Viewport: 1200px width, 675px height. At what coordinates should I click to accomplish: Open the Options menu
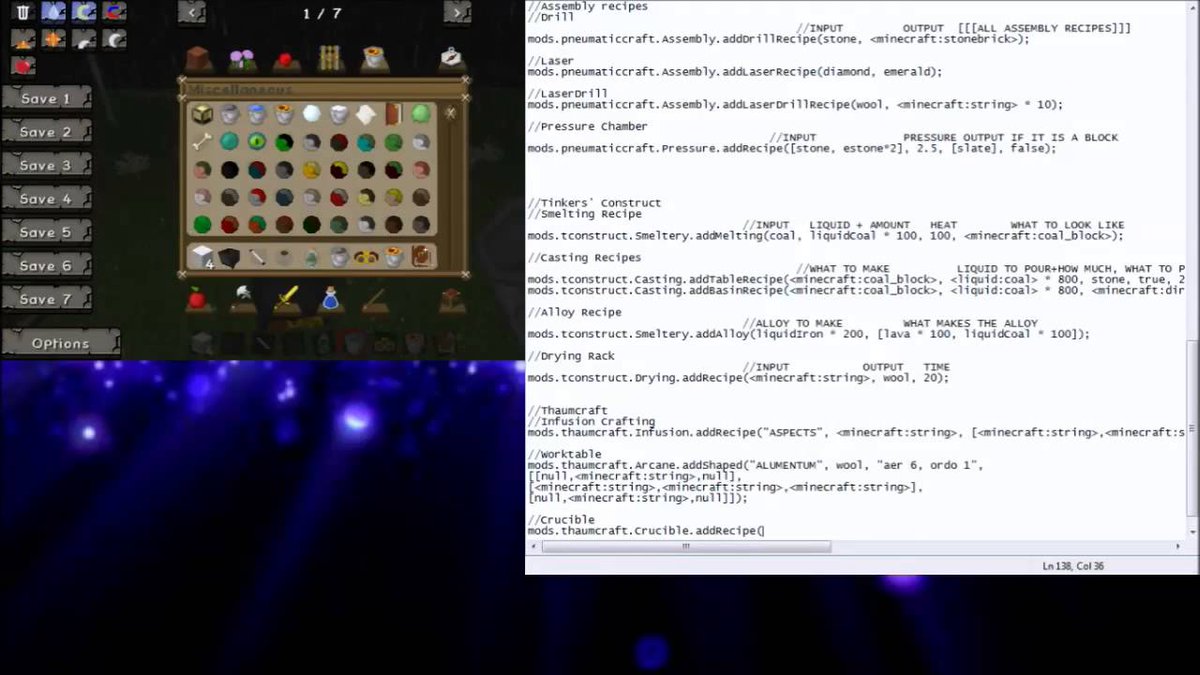point(60,342)
